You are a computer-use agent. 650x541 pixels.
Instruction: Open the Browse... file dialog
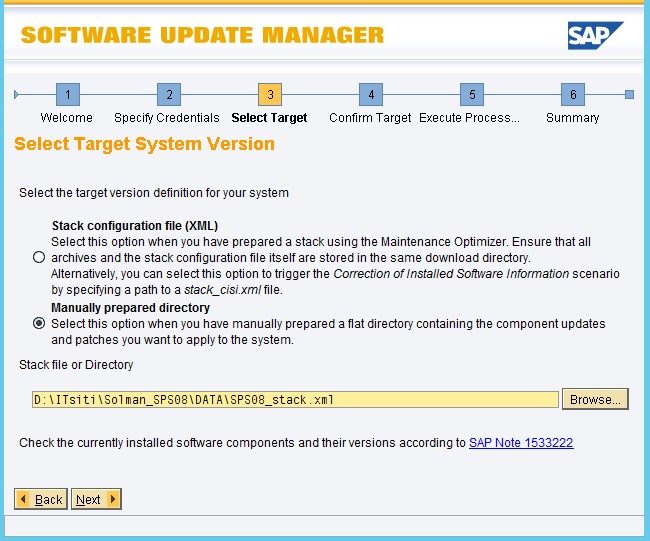coord(595,399)
